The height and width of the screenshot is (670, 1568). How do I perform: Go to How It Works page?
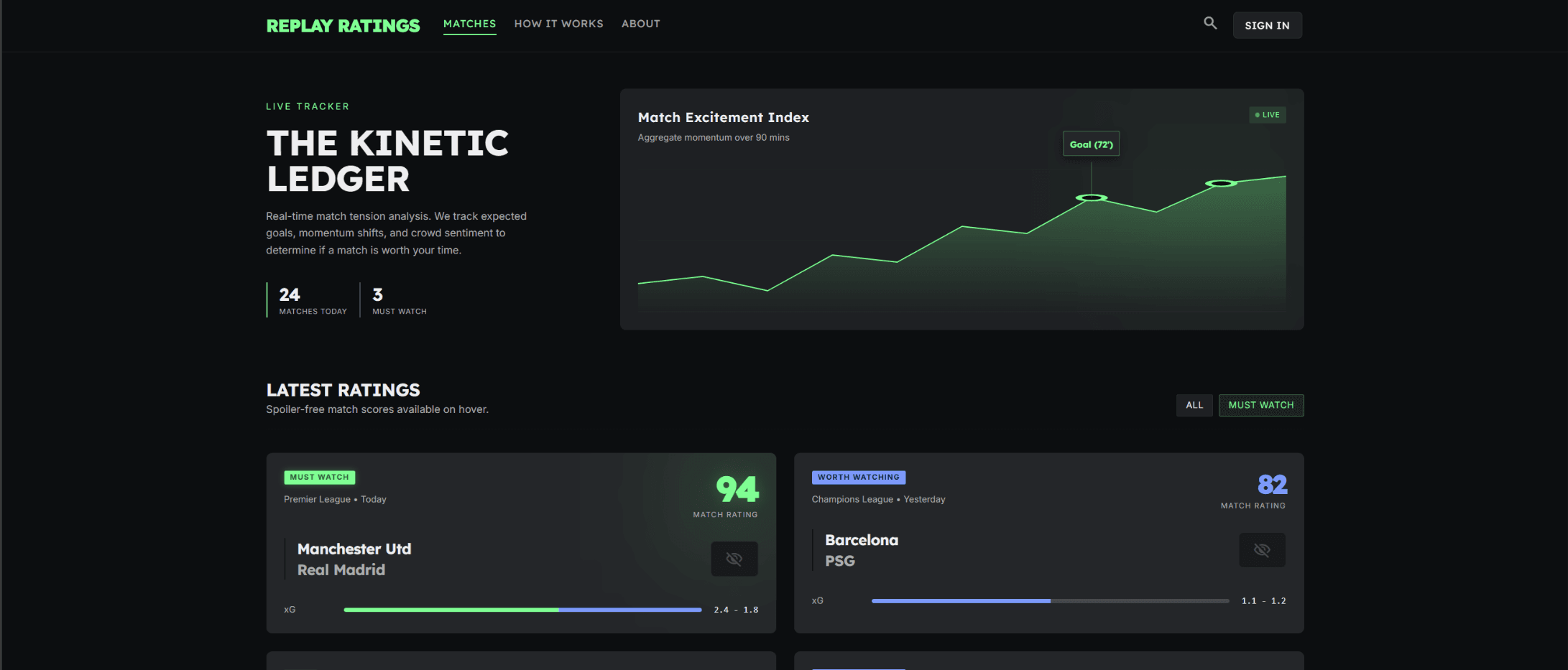(558, 24)
